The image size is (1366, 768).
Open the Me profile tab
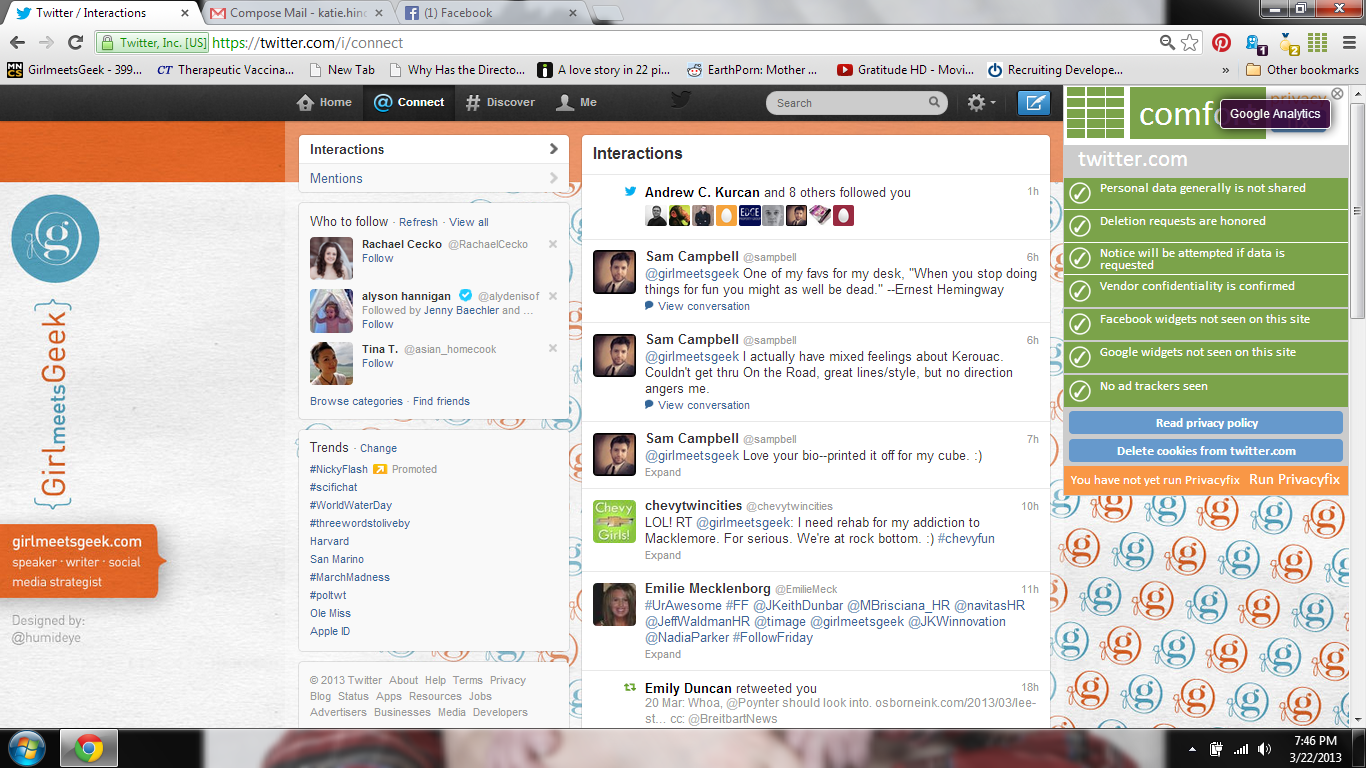click(576, 102)
